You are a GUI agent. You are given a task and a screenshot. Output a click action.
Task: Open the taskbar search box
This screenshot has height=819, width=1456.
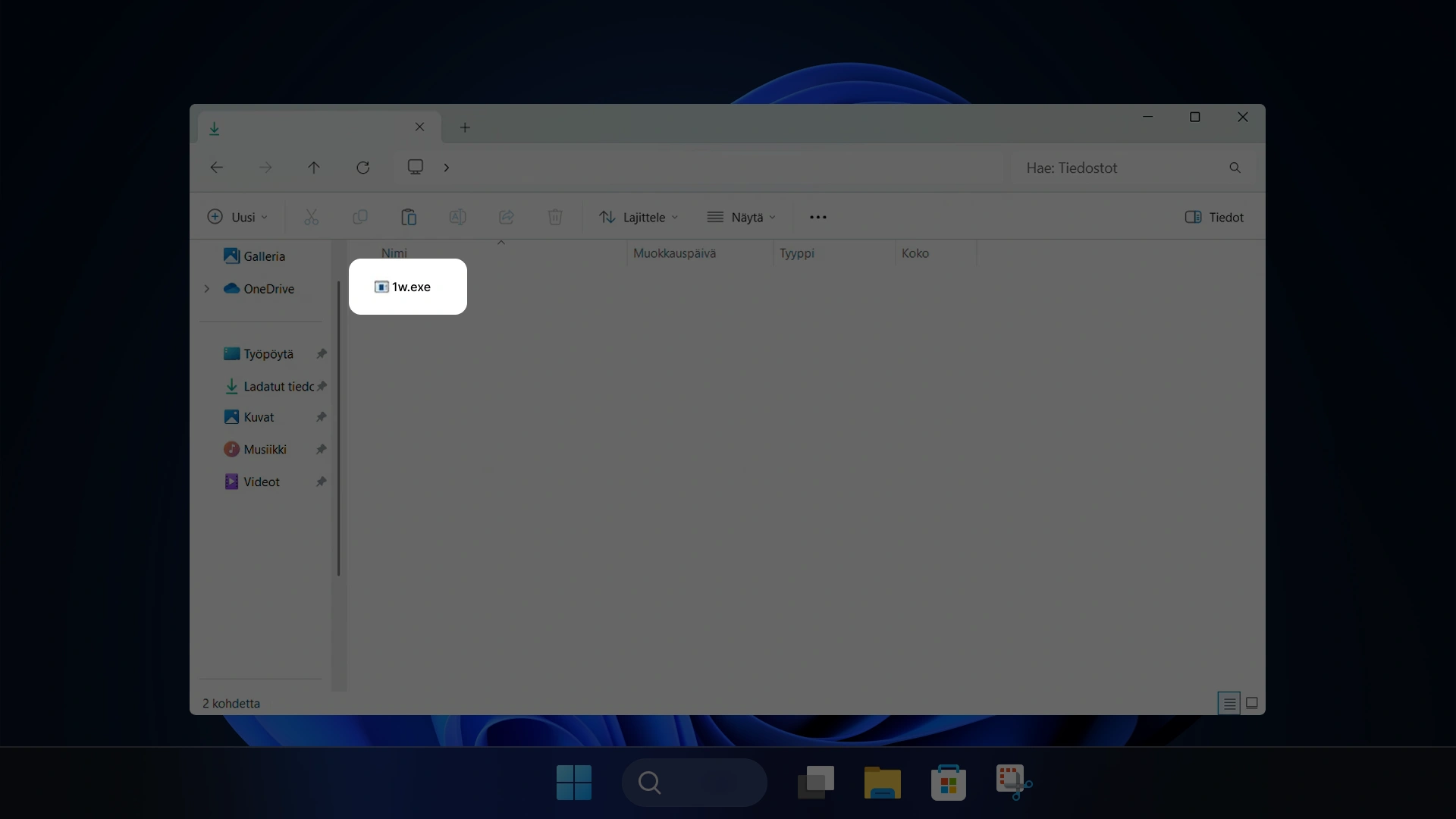(694, 783)
